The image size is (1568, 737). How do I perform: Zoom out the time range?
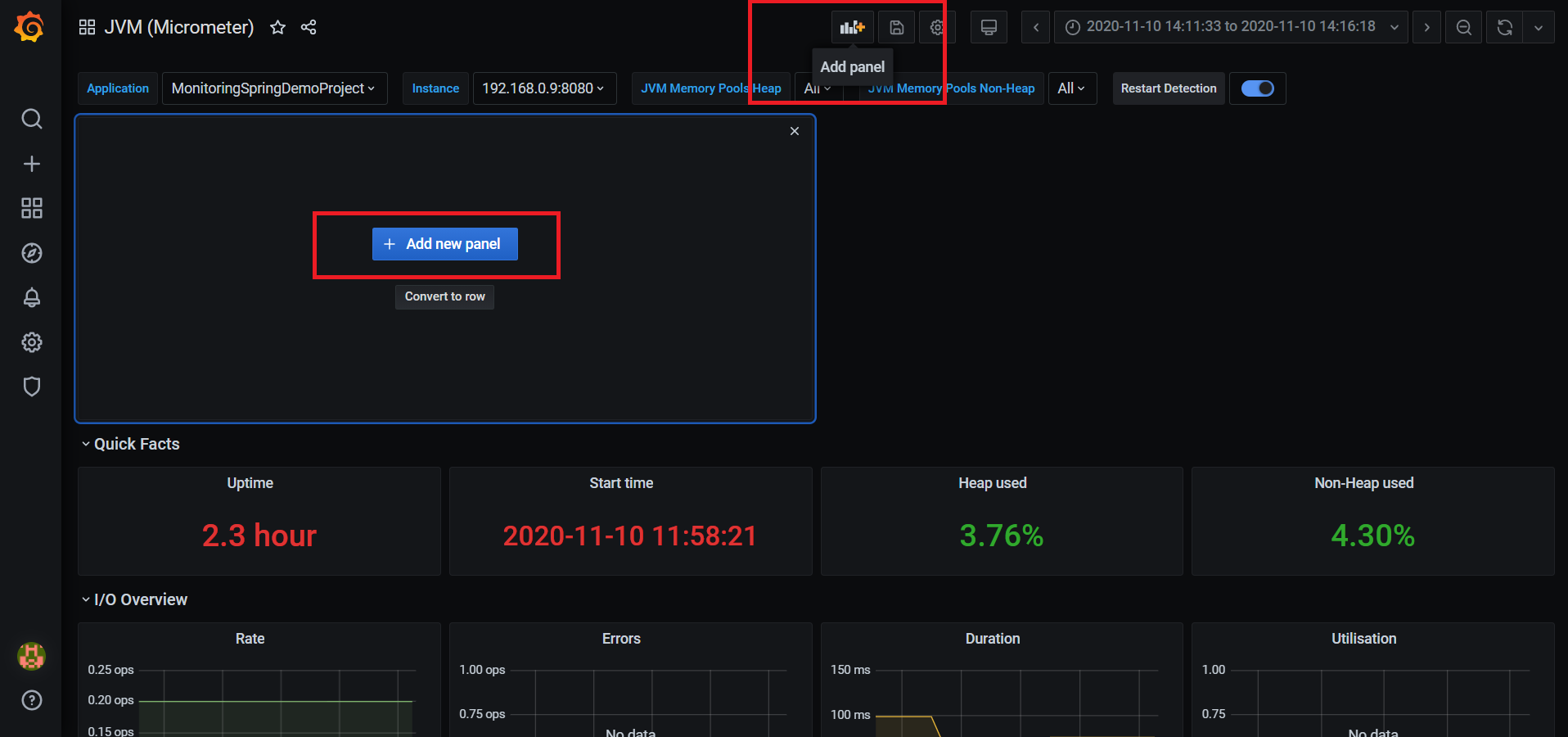(1464, 27)
